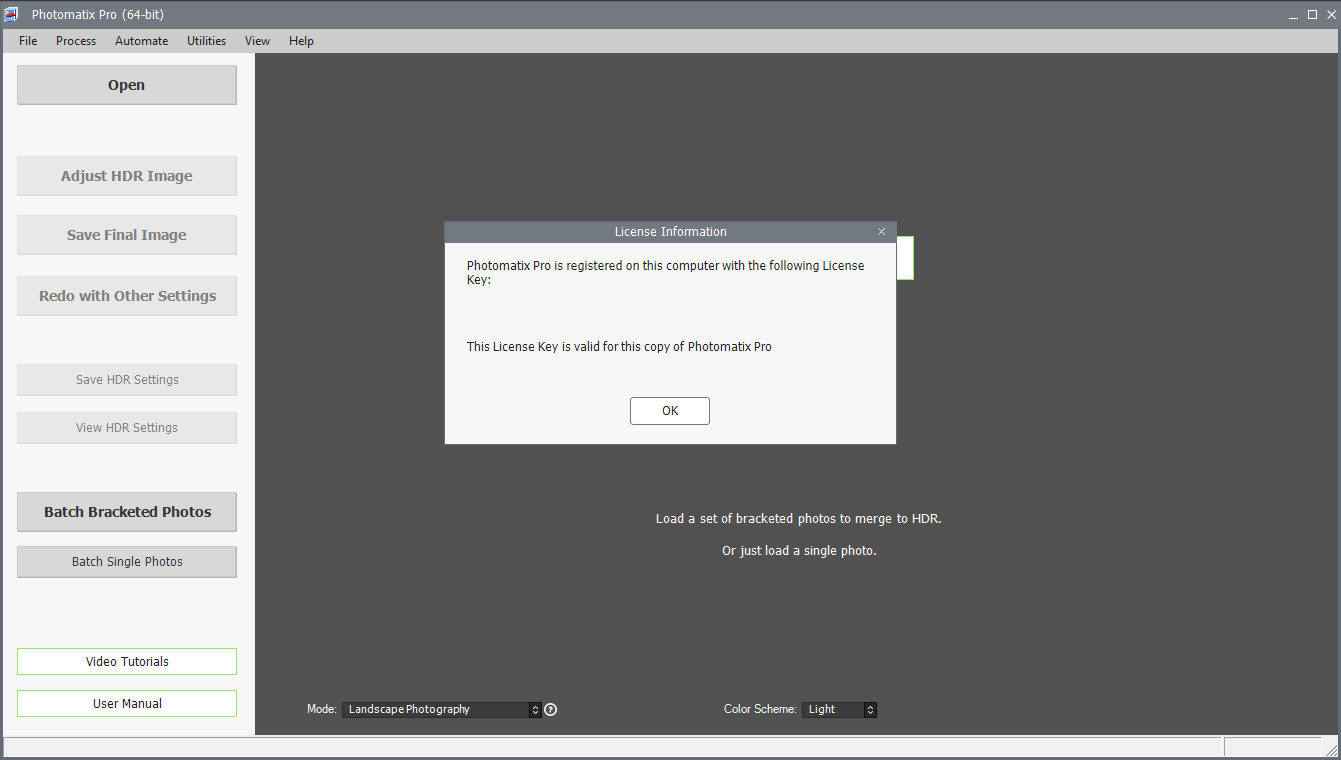
Task: Open the User Manual link
Action: point(127,704)
